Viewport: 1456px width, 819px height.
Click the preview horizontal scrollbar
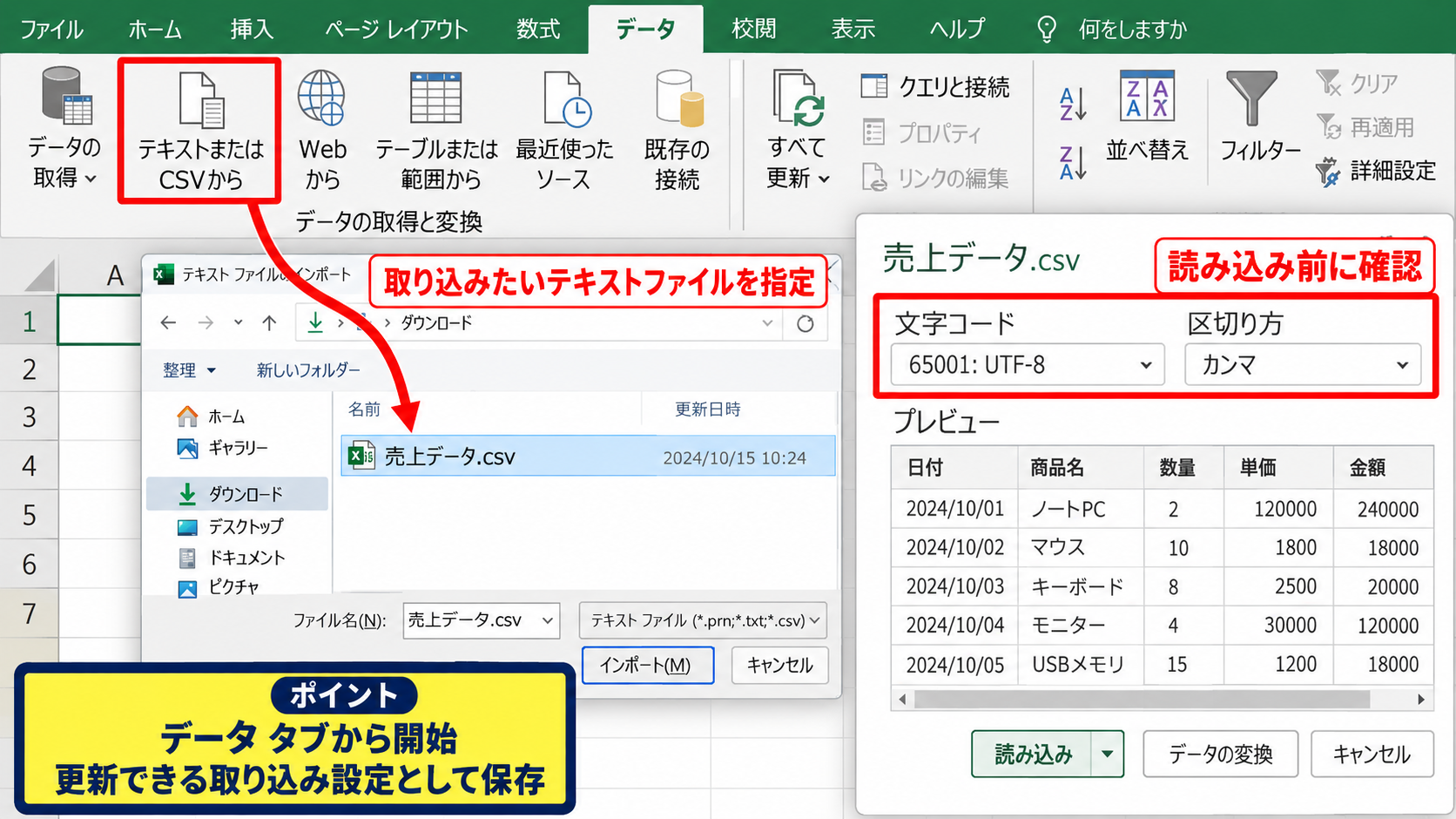click(x=1141, y=699)
